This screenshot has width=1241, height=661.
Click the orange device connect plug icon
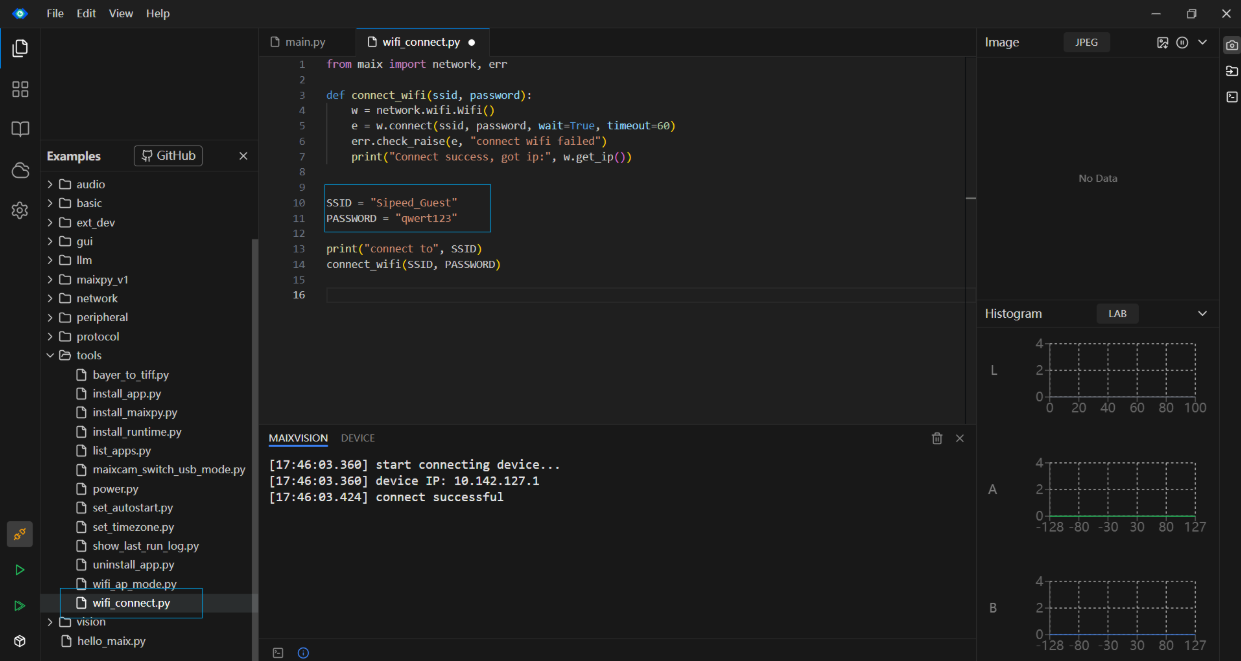20,534
